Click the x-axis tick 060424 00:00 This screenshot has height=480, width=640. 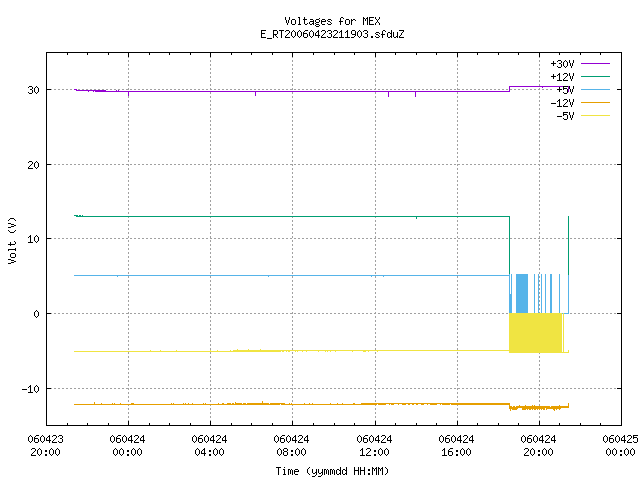[x=127, y=446]
